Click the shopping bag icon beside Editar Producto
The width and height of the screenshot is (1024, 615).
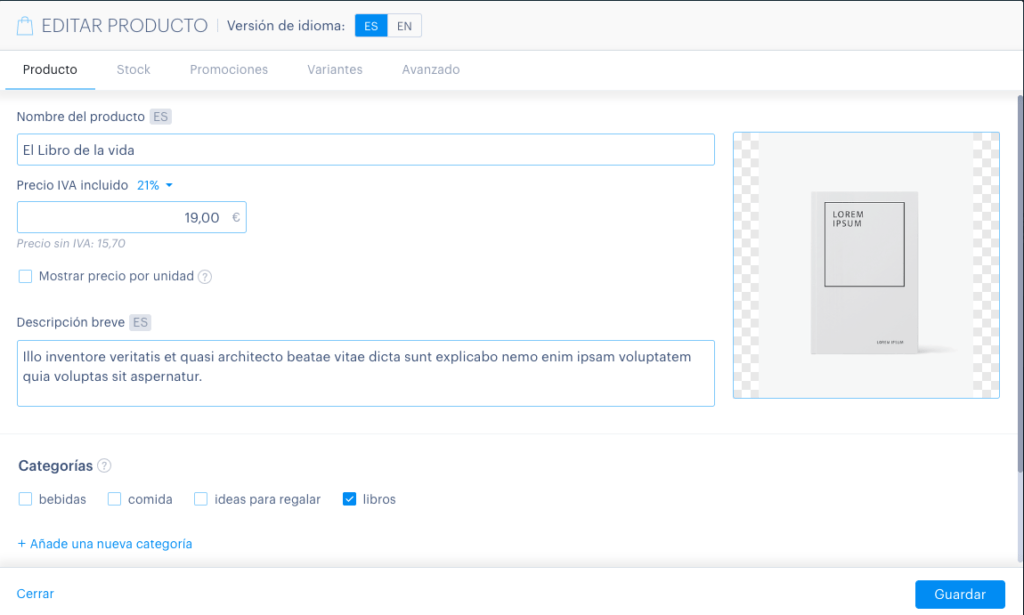pos(25,26)
